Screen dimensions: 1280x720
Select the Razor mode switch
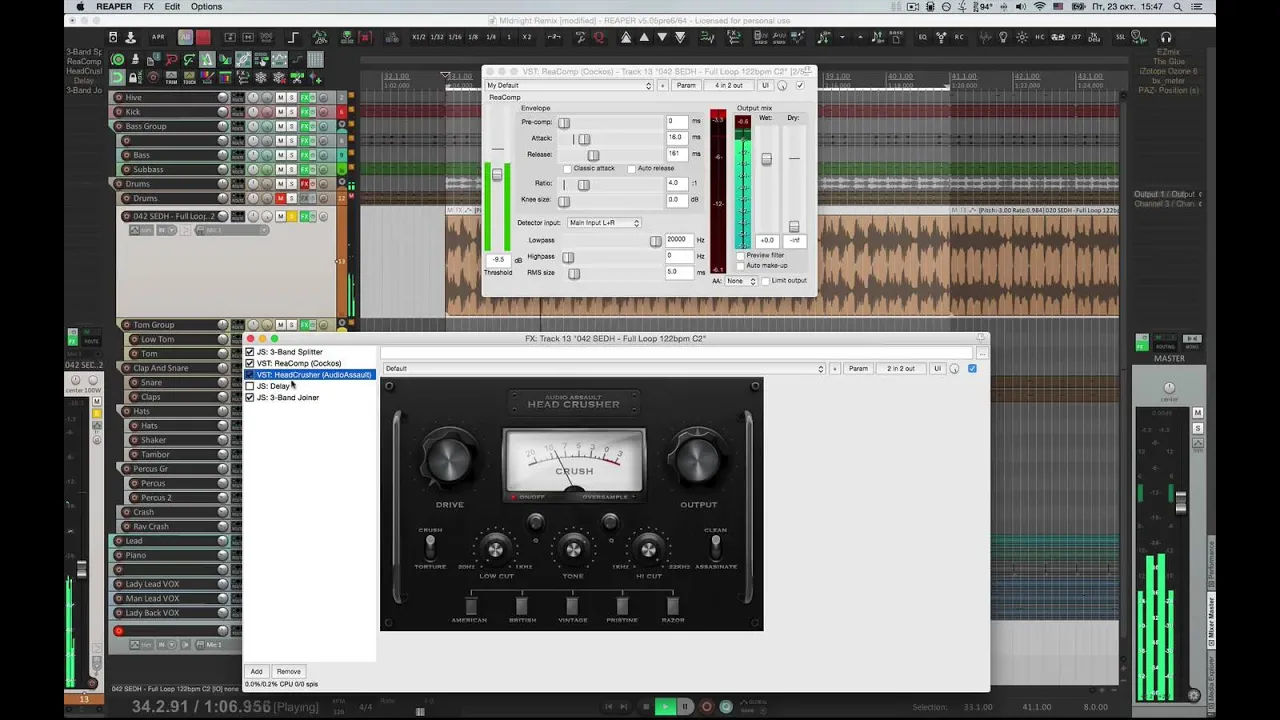tap(673, 605)
